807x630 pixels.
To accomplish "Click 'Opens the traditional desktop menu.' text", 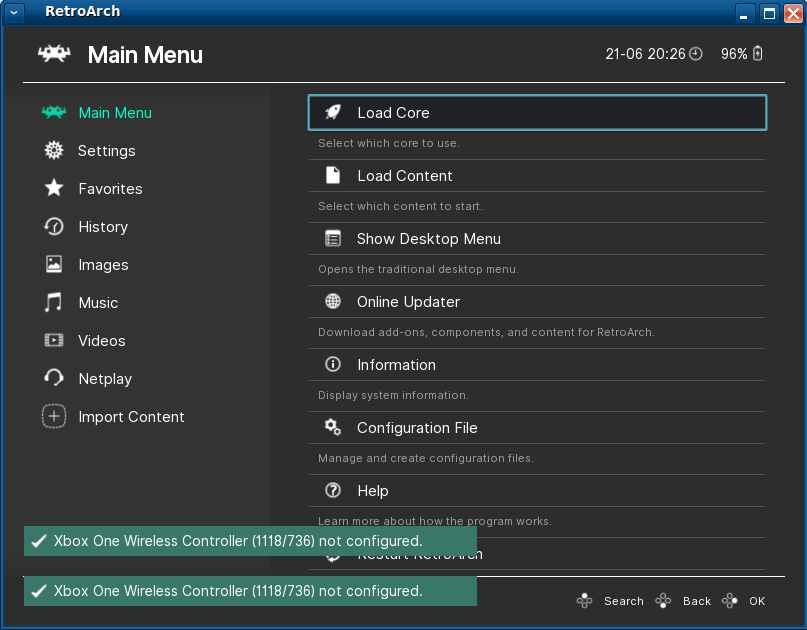I will point(418,269).
